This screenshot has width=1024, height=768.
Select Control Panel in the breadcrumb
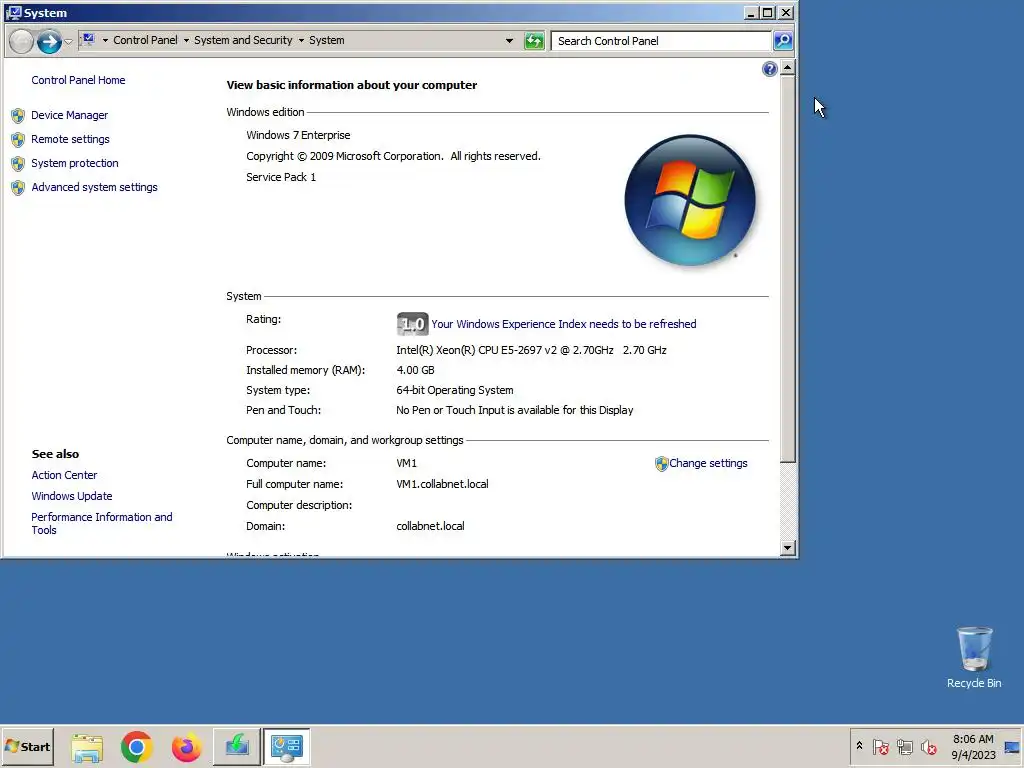point(145,40)
